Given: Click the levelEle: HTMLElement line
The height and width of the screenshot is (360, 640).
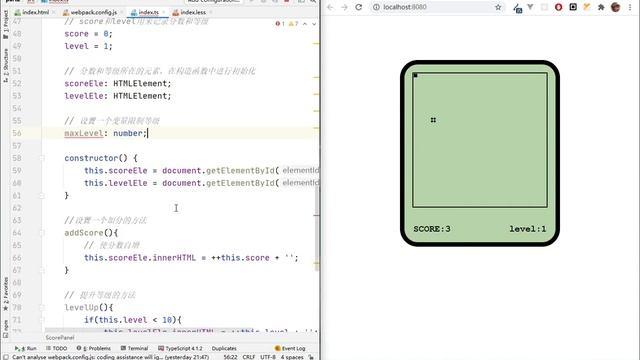Looking at the screenshot, I should click(x=118, y=96).
